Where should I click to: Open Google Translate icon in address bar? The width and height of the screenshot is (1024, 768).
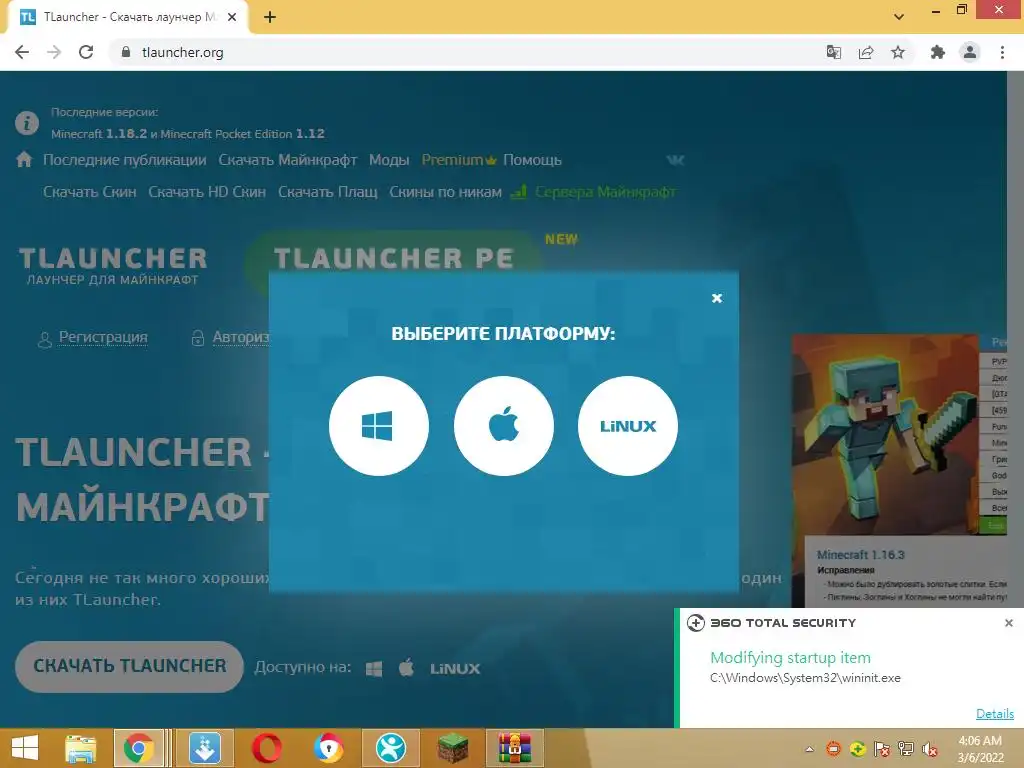(834, 52)
